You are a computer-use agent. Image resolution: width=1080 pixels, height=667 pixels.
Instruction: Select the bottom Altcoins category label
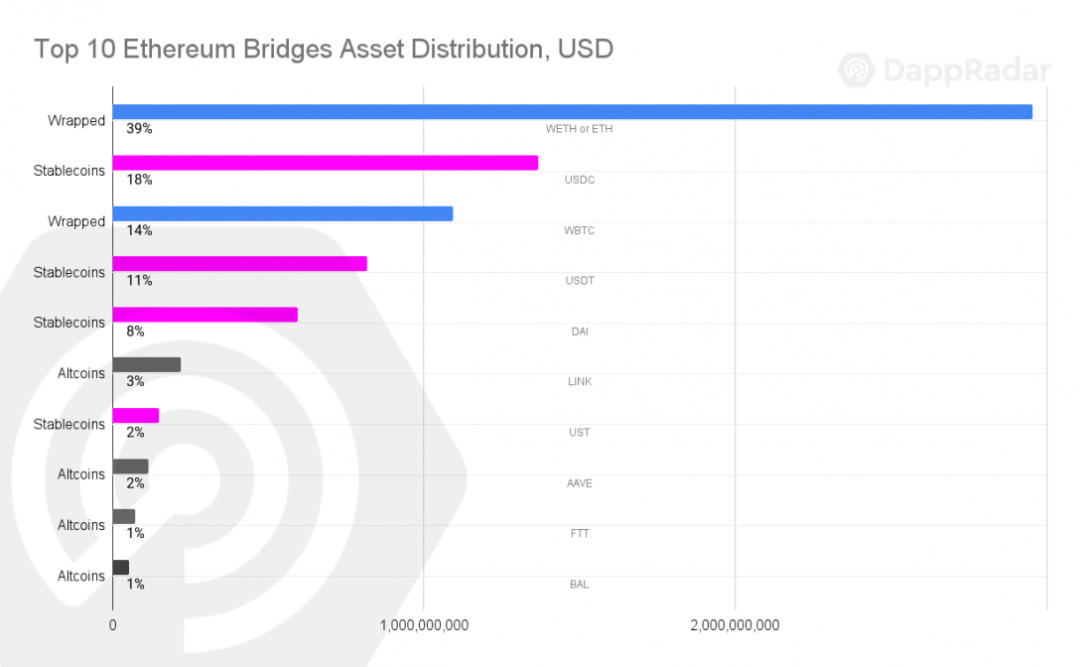pos(81,576)
